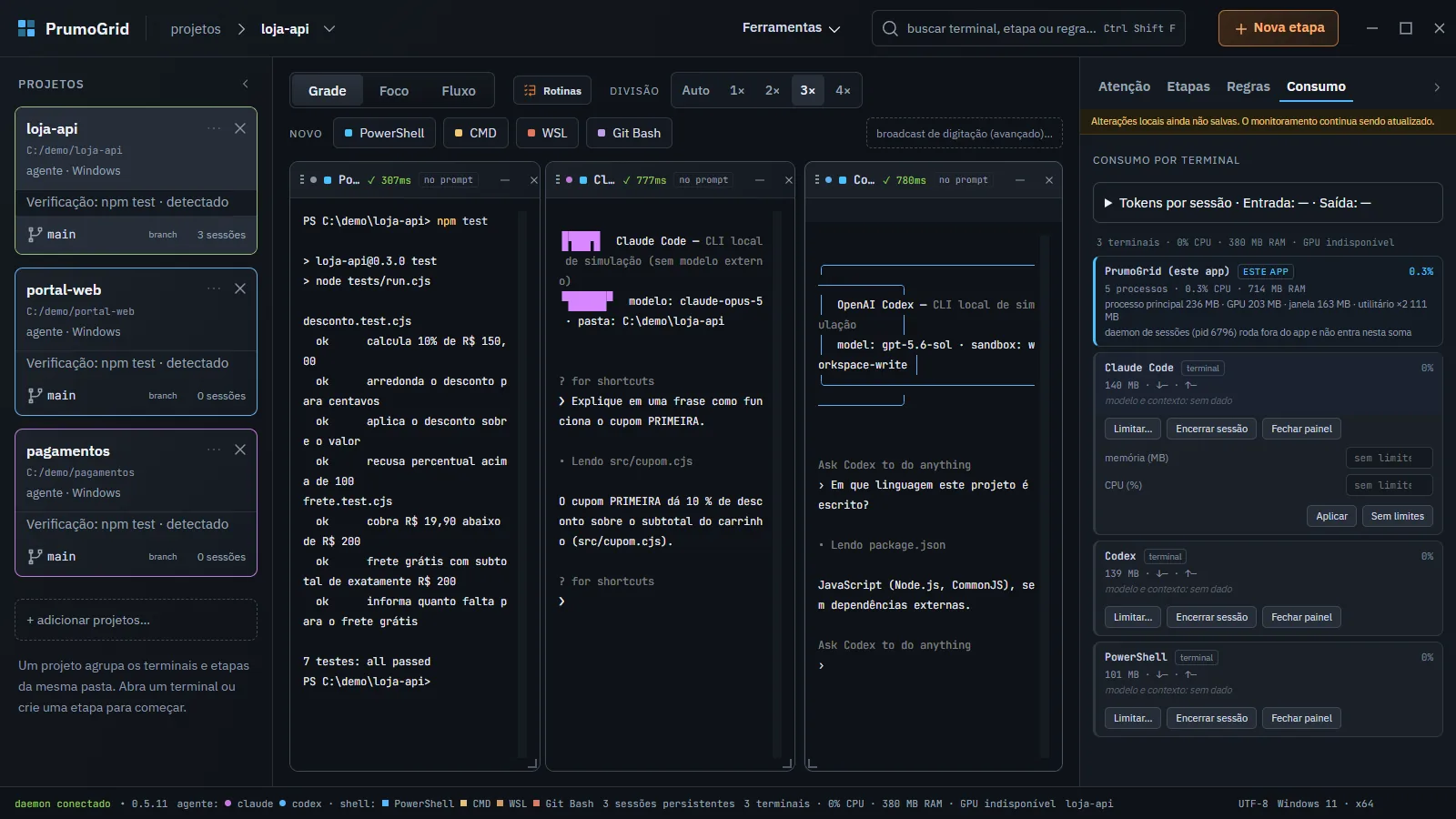The width and height of the screenshot is (1456, 819).
Task: Open the more options dots on loja-api card
Action: (214, 128)
